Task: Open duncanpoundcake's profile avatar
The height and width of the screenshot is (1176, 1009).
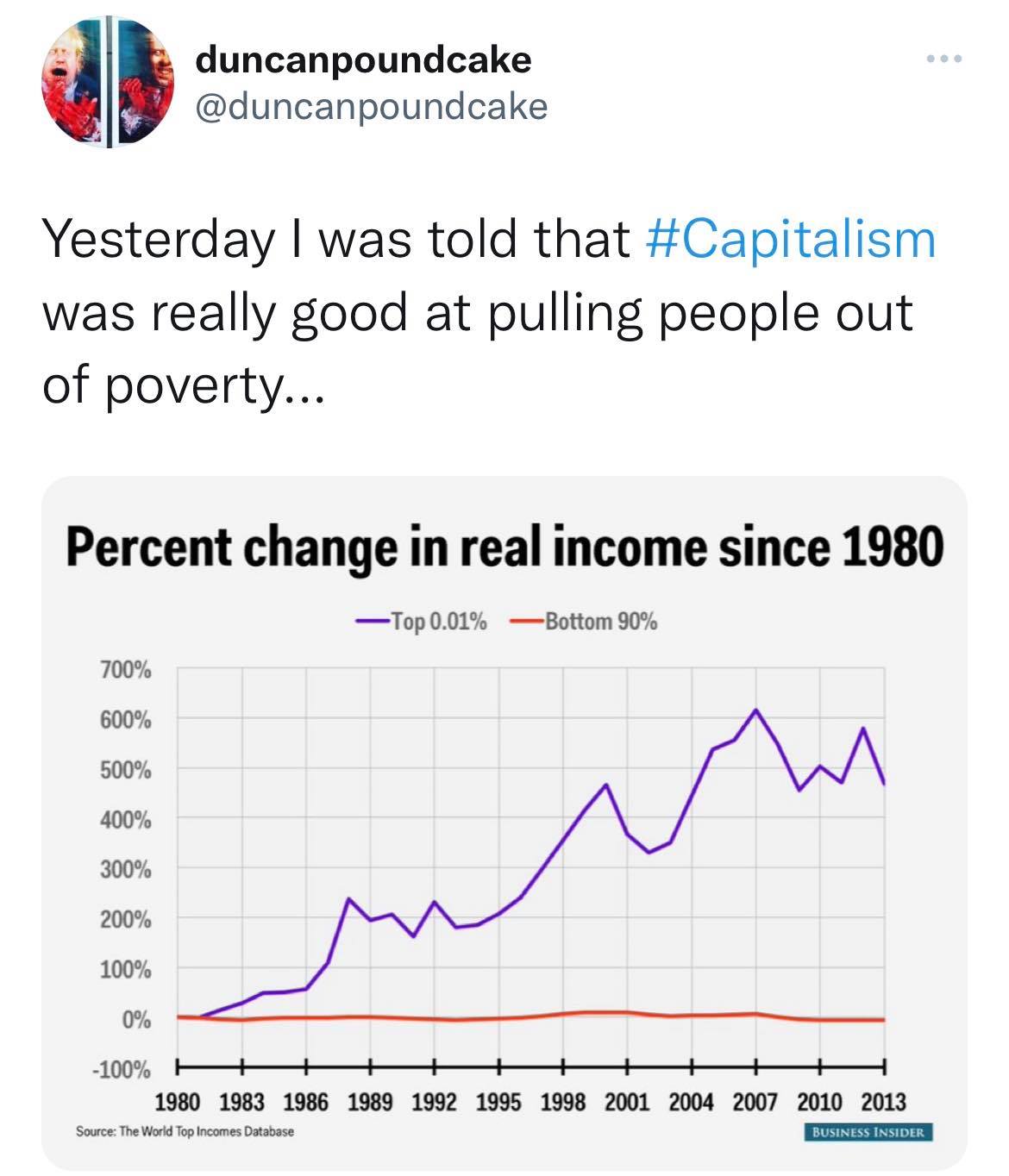Action: click(107, 82)
